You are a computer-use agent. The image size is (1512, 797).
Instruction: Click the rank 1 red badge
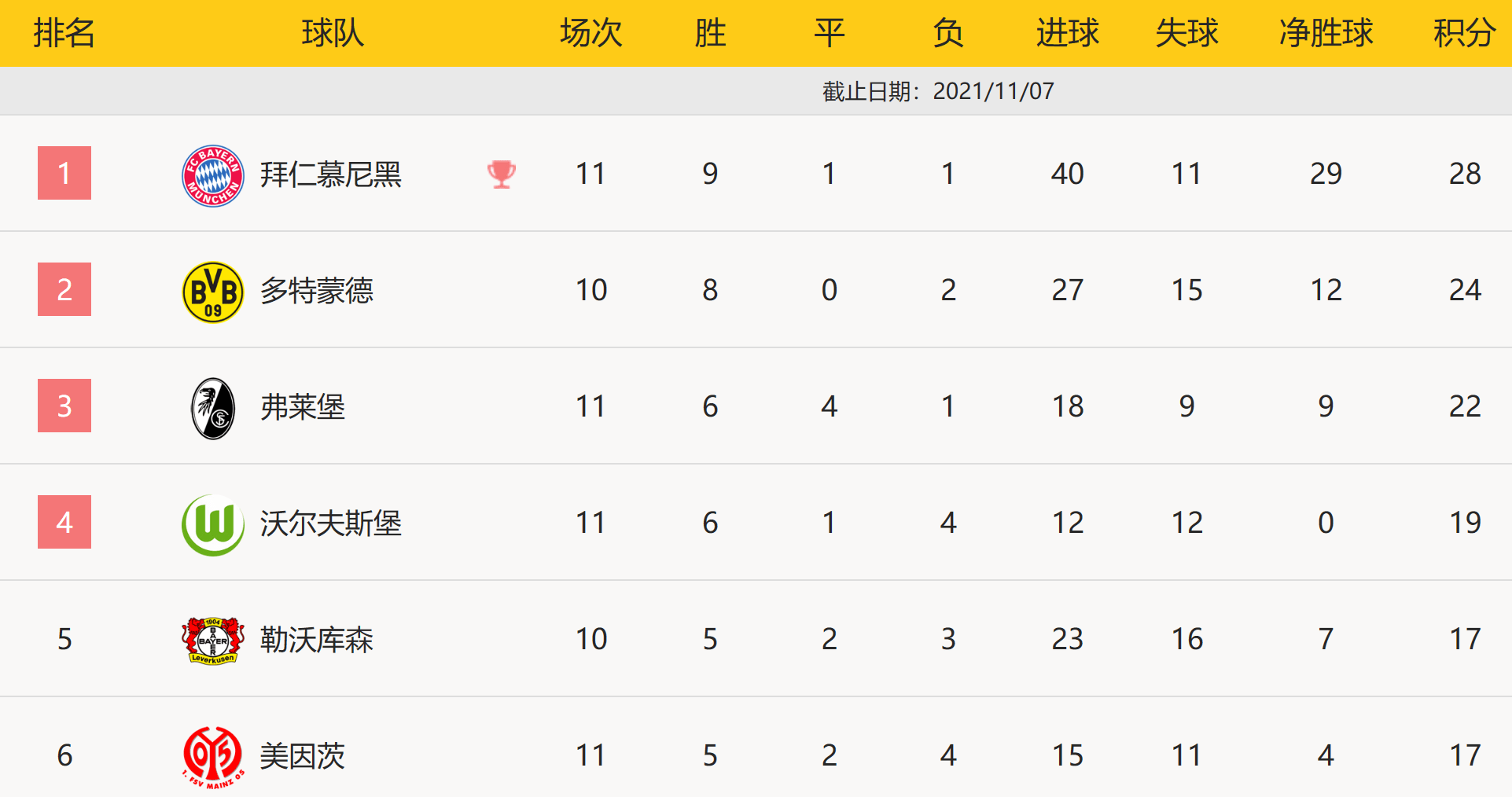tap(64, 173)
